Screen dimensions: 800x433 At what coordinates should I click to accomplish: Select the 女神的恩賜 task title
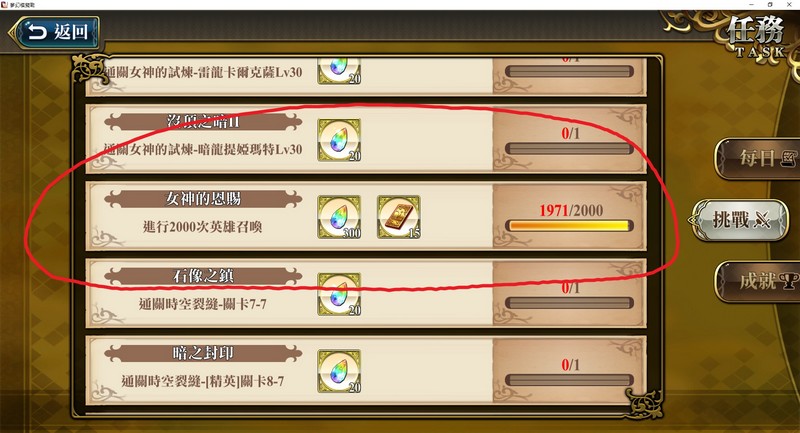203,199
